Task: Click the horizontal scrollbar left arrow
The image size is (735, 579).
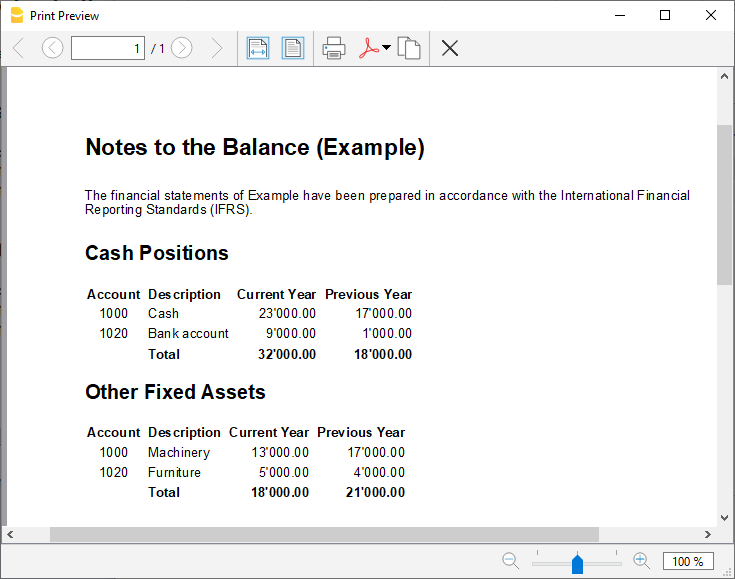Action: [x=10, y=535]
